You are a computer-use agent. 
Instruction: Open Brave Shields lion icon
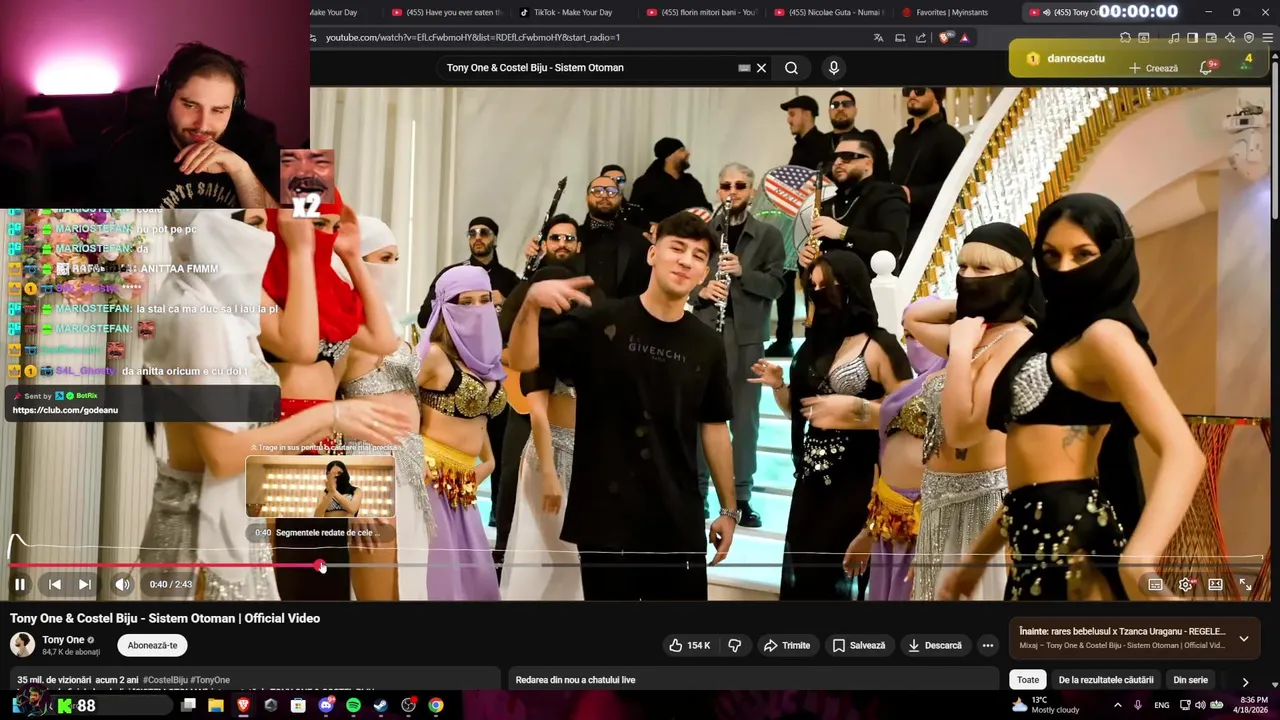point(944,38)
